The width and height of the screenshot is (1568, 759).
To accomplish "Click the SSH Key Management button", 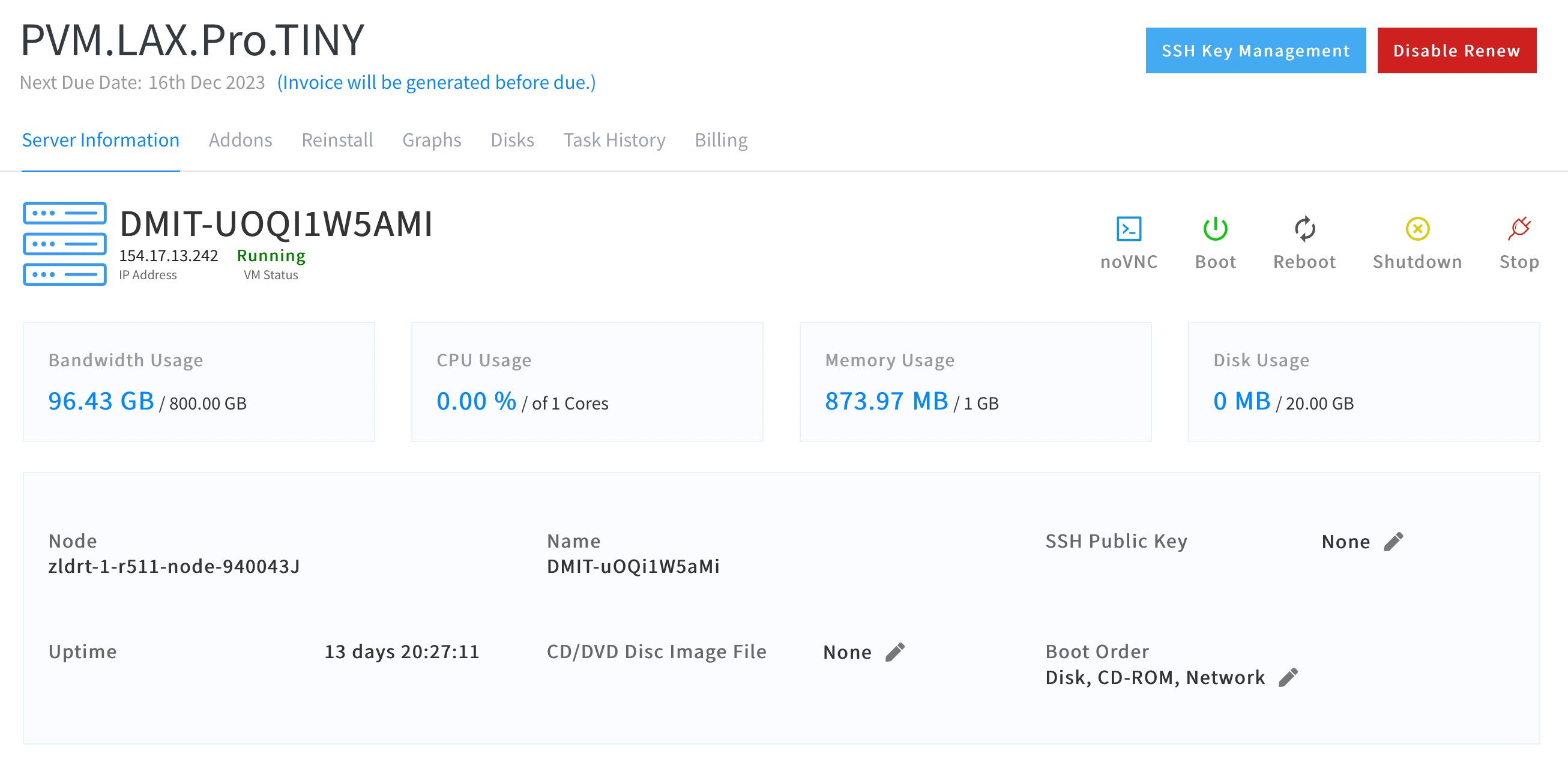I will [x=1255, y=50].
